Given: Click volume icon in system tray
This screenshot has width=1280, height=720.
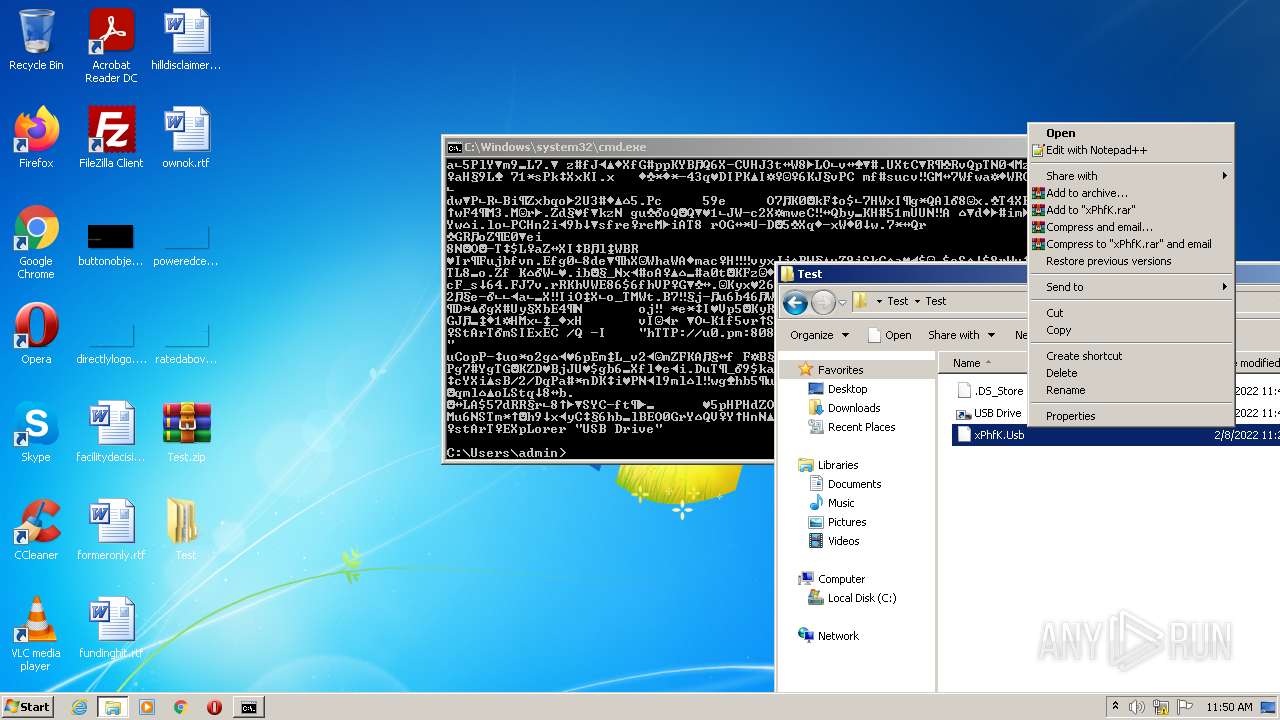Looking at the screenshot, I should coord(1137,707).
